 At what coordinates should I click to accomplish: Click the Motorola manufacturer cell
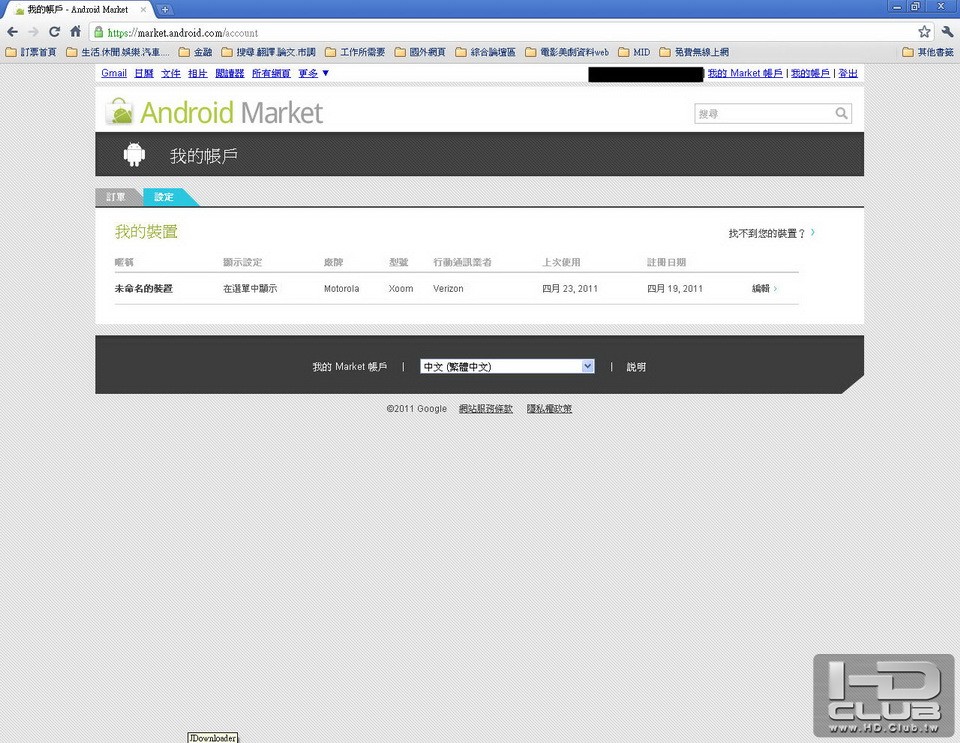[x=342, y=288]
